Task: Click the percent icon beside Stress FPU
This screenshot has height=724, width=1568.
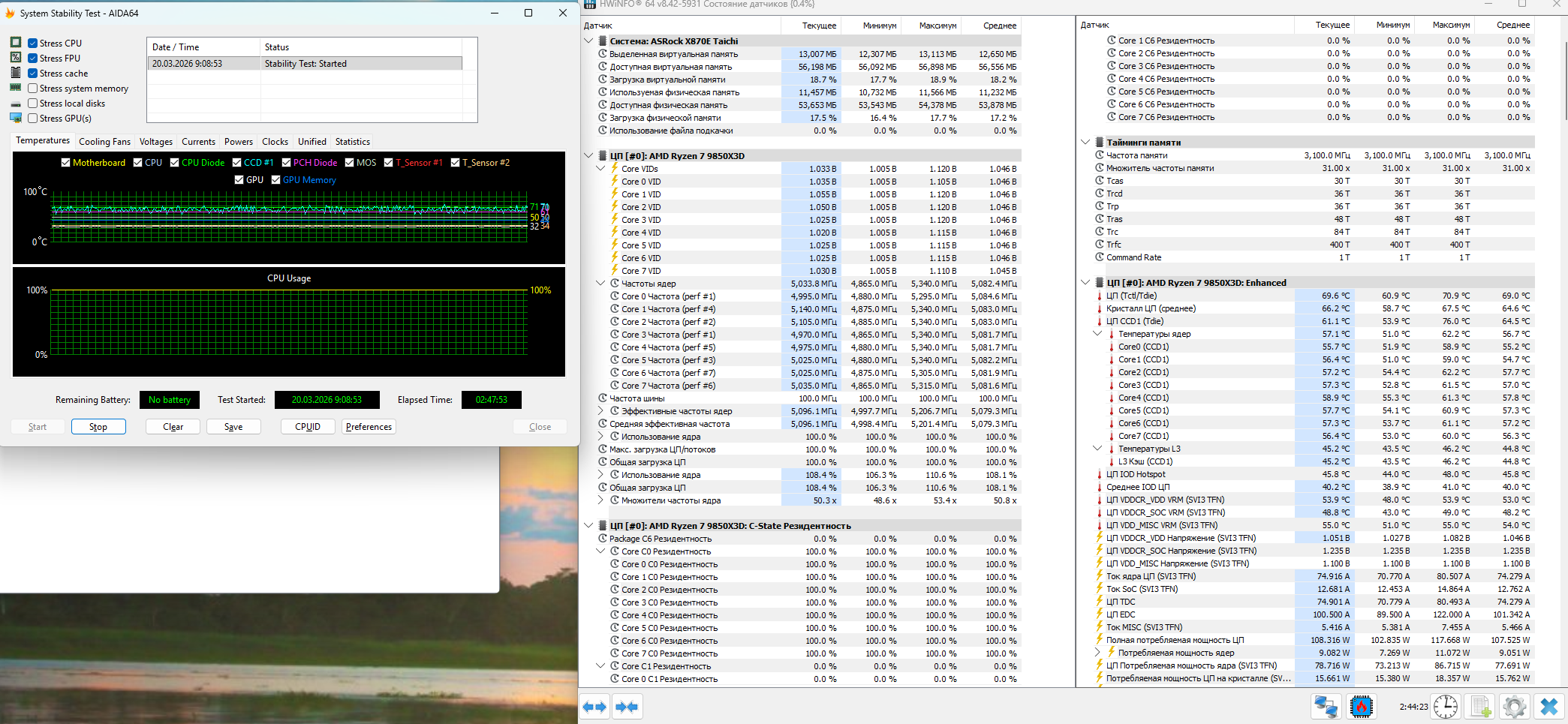Action: pos(16,58)
